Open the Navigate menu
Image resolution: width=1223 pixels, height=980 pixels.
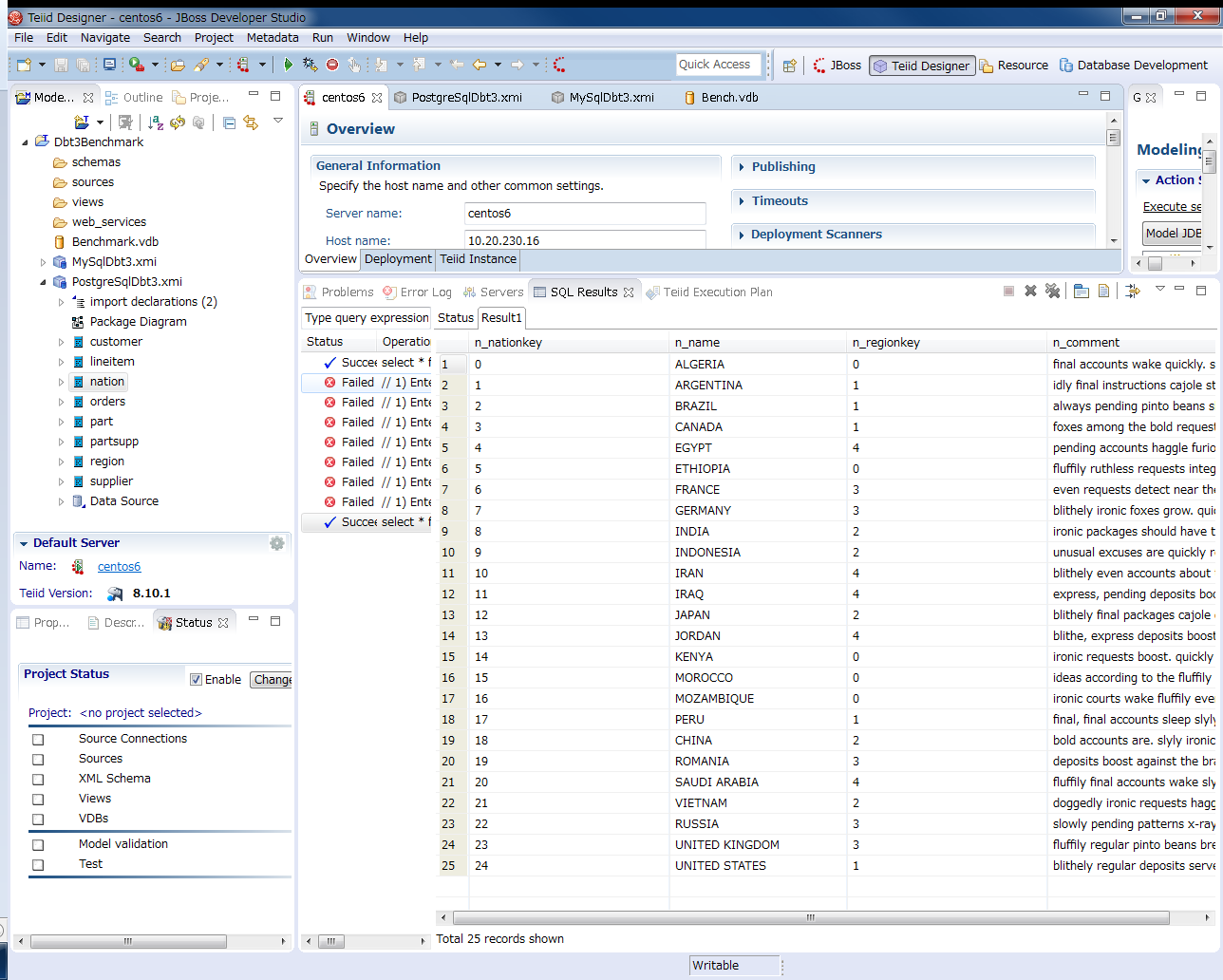click(105, 38)
